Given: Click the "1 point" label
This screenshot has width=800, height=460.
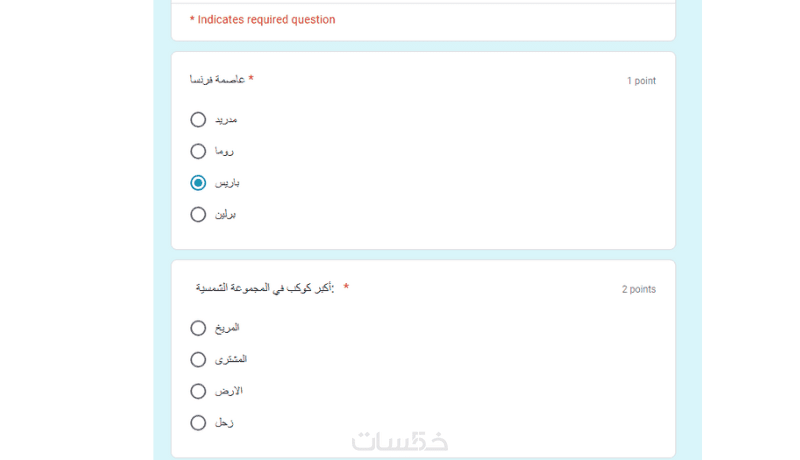Looking at the screenshot, I should click(x=641, y=81).
